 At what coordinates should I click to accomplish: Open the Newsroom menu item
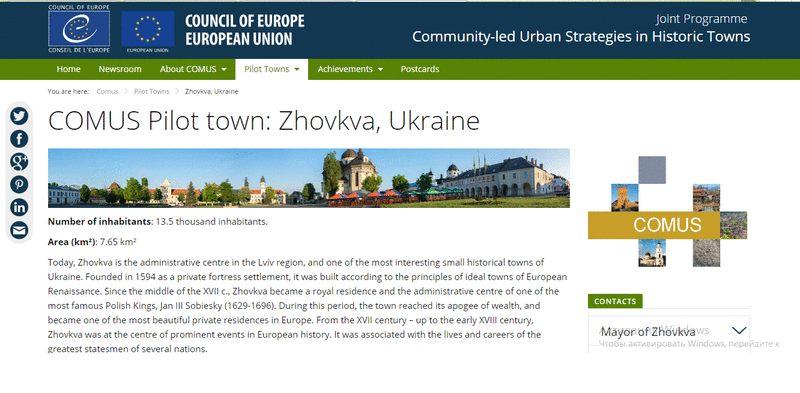[x=120, y=69]
